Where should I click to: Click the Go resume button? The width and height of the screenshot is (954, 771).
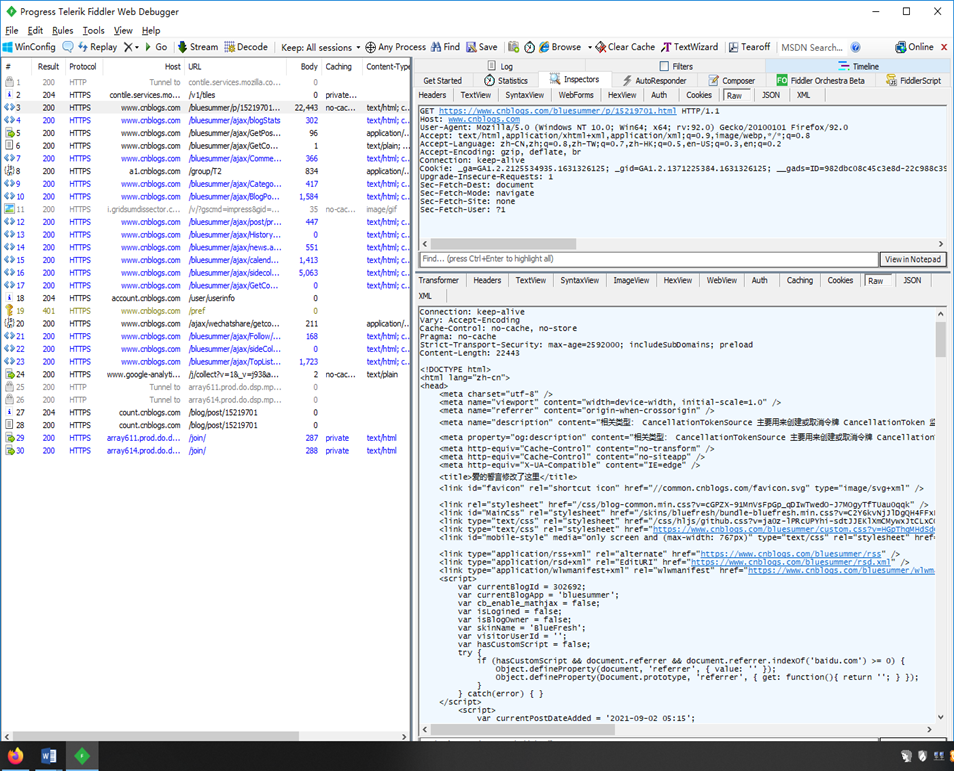(156, 47)
